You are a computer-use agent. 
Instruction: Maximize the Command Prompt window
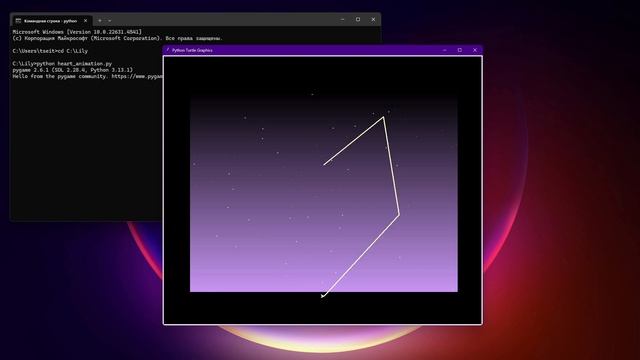[x=358, y=19]
